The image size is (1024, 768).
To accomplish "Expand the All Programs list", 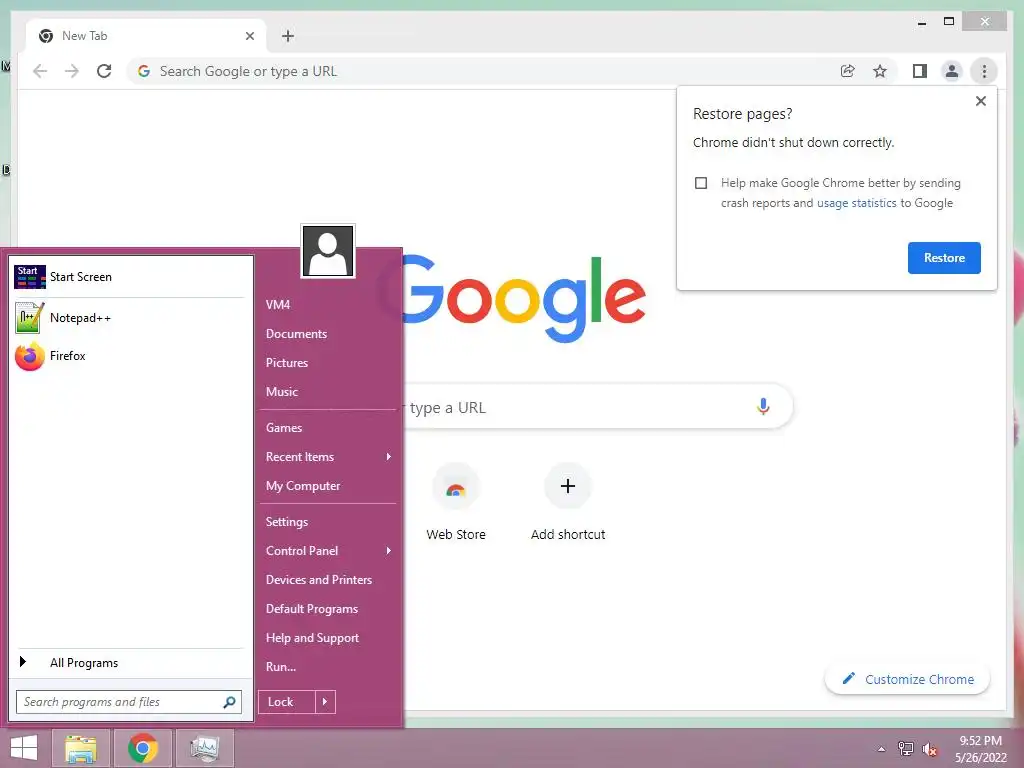I will tap(129, 662).
